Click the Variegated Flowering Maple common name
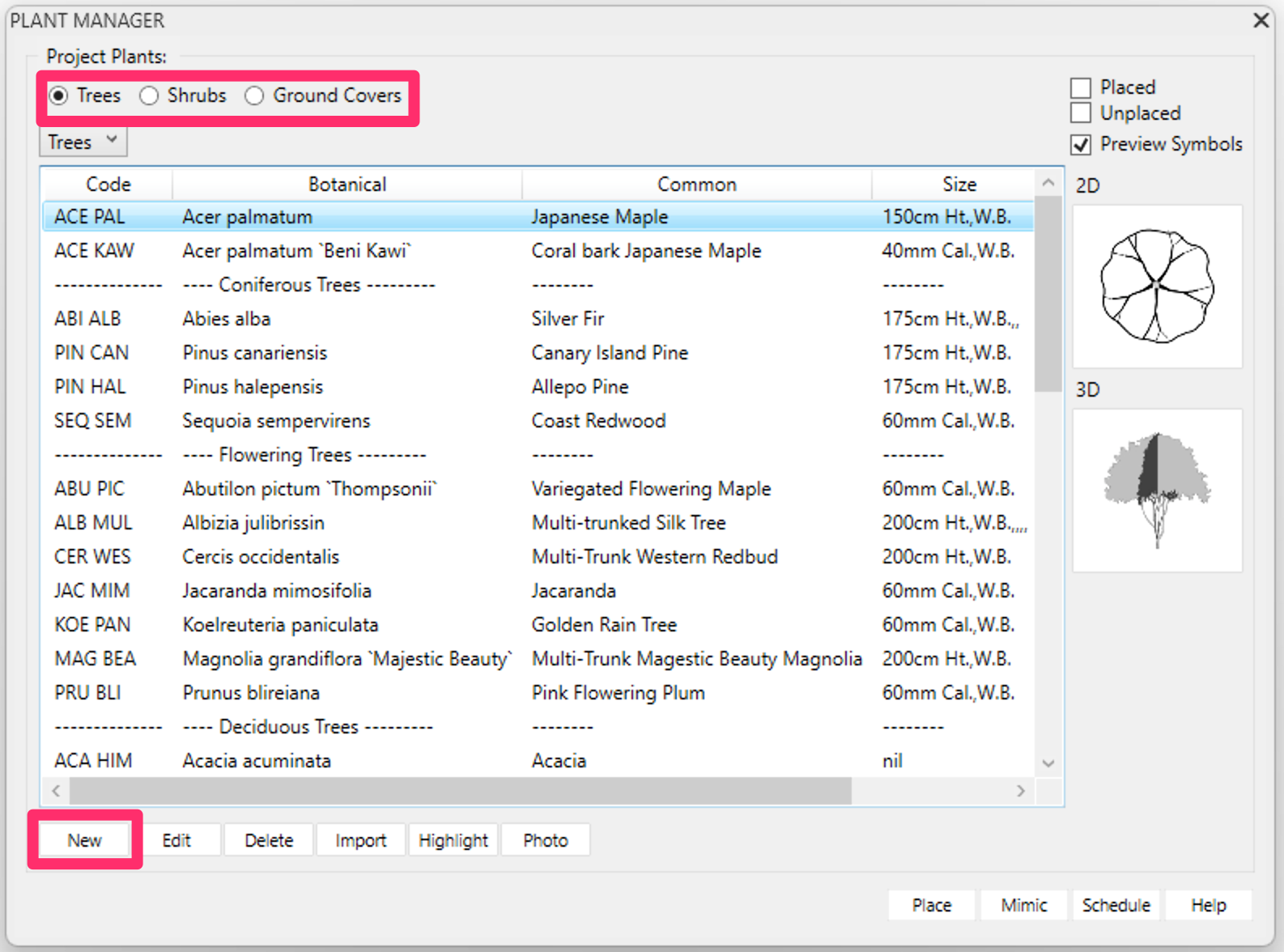Image resolution: width=1284 pixels, height=952 pixels. (651, 489)
